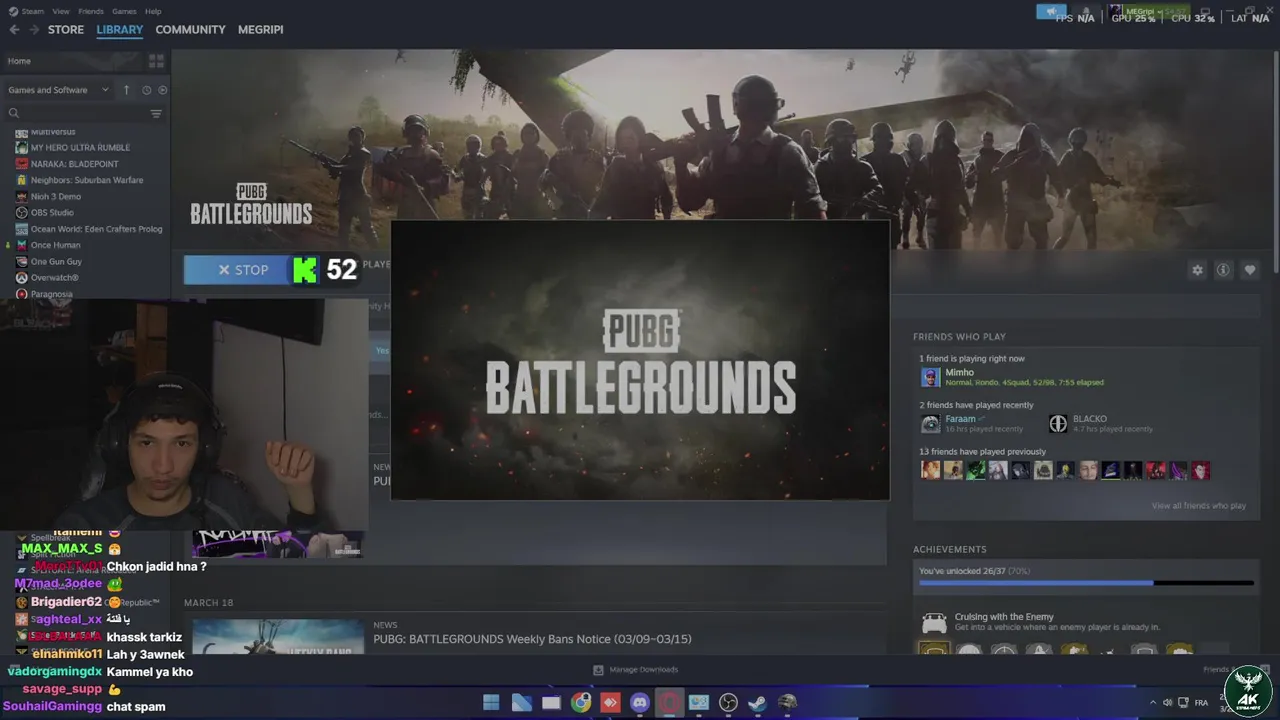The height and width of the screenshot is (720, 1280).
Task: Select Nioh 3 Demo in library
Action: point(55,196)
